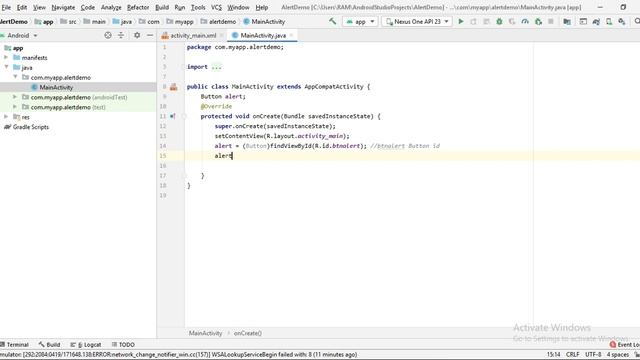The image size is (640, 360).
Task: Open the profiler gauge icon
Action: coord(525,22)
